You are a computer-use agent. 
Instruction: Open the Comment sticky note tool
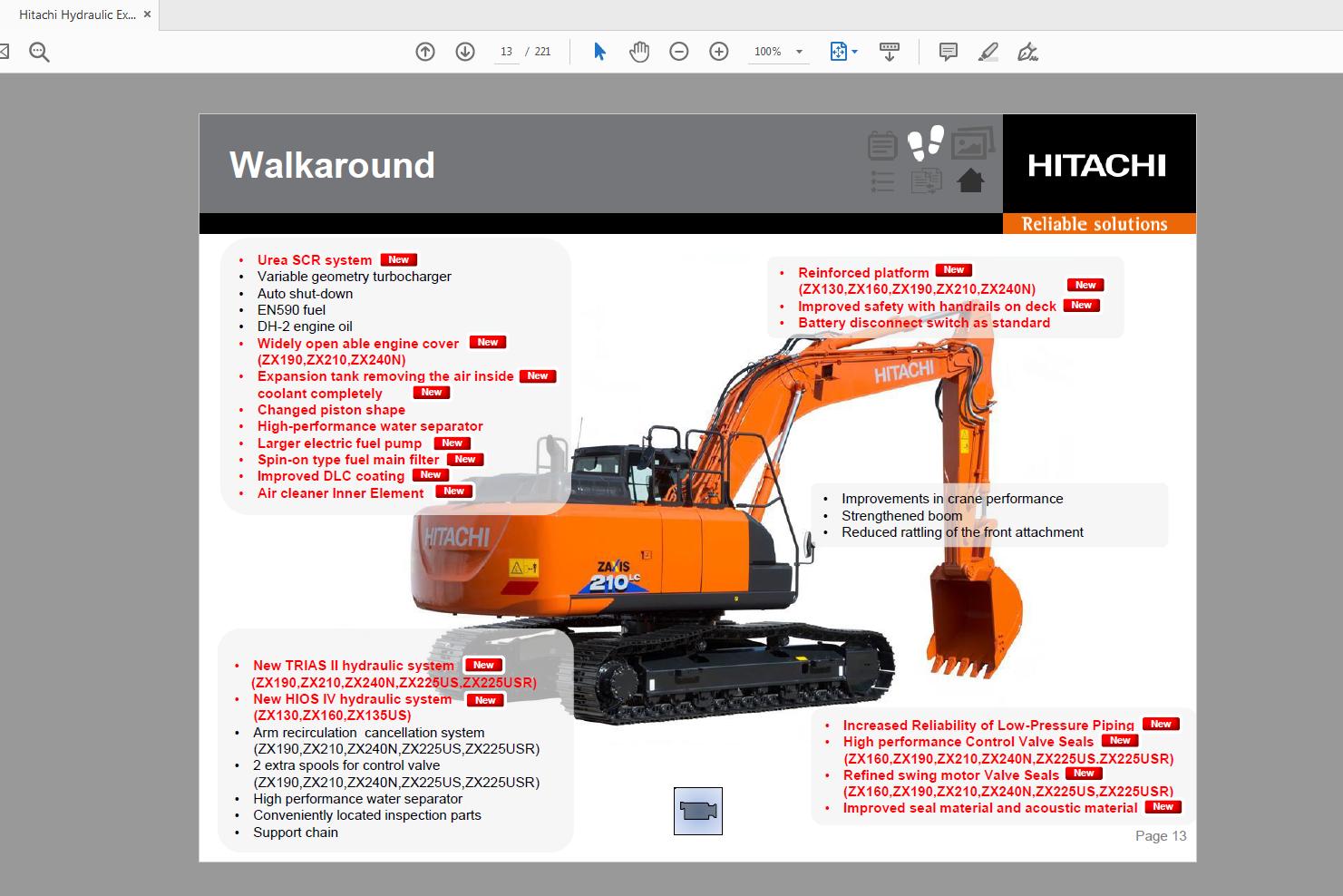coord(949,52)
